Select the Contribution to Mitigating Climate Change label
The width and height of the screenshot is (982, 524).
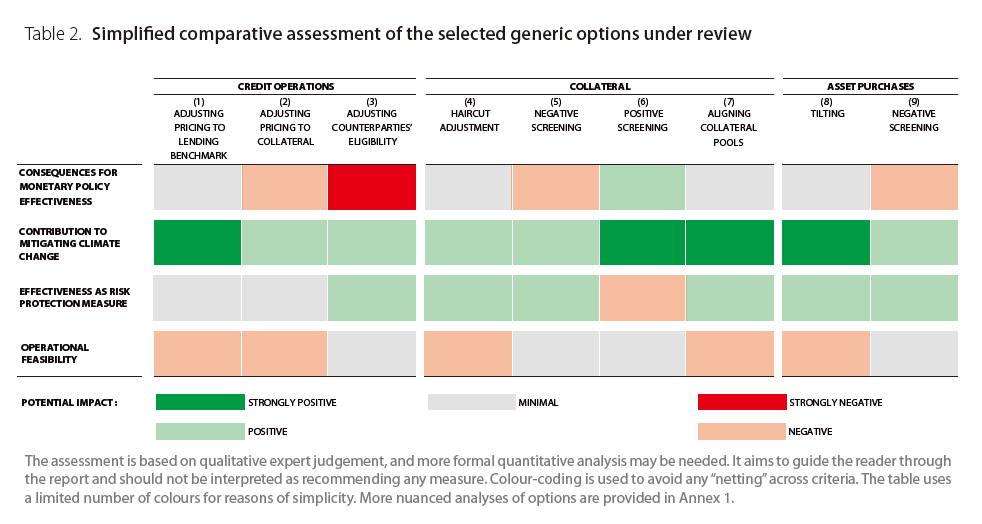(64, 243)
